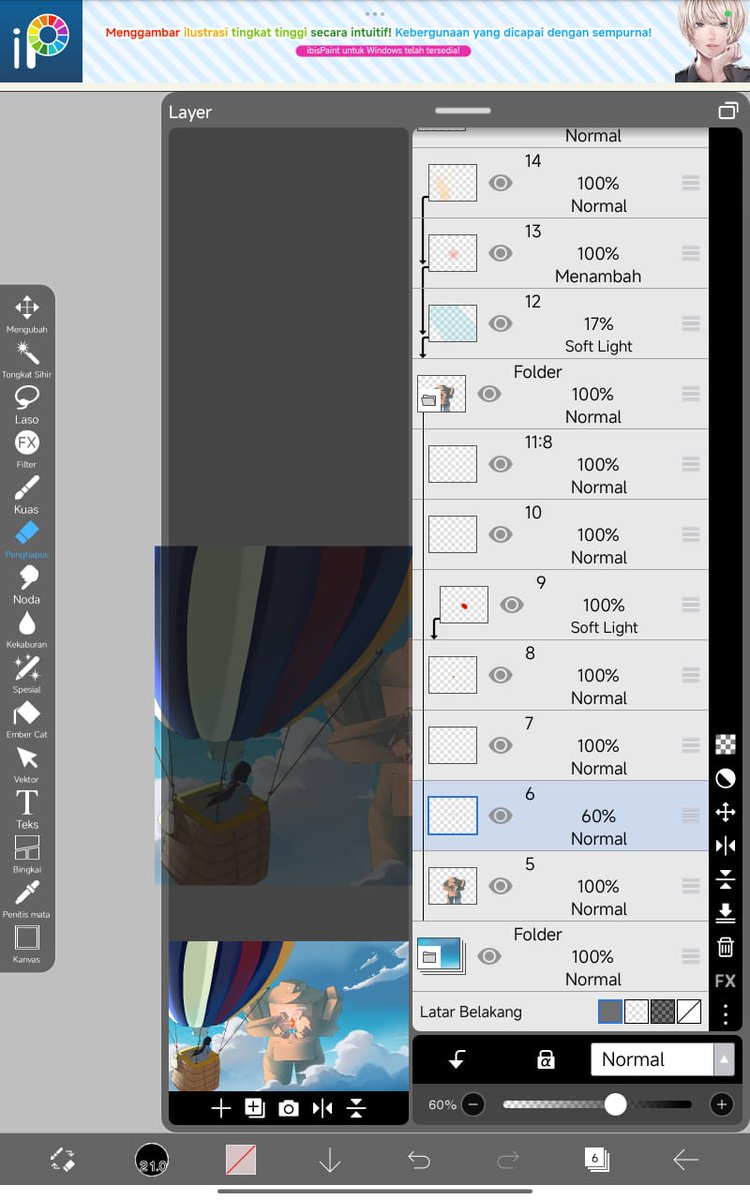
Task: Toggle visibility of layer 13
Action: tap(500, 253)
